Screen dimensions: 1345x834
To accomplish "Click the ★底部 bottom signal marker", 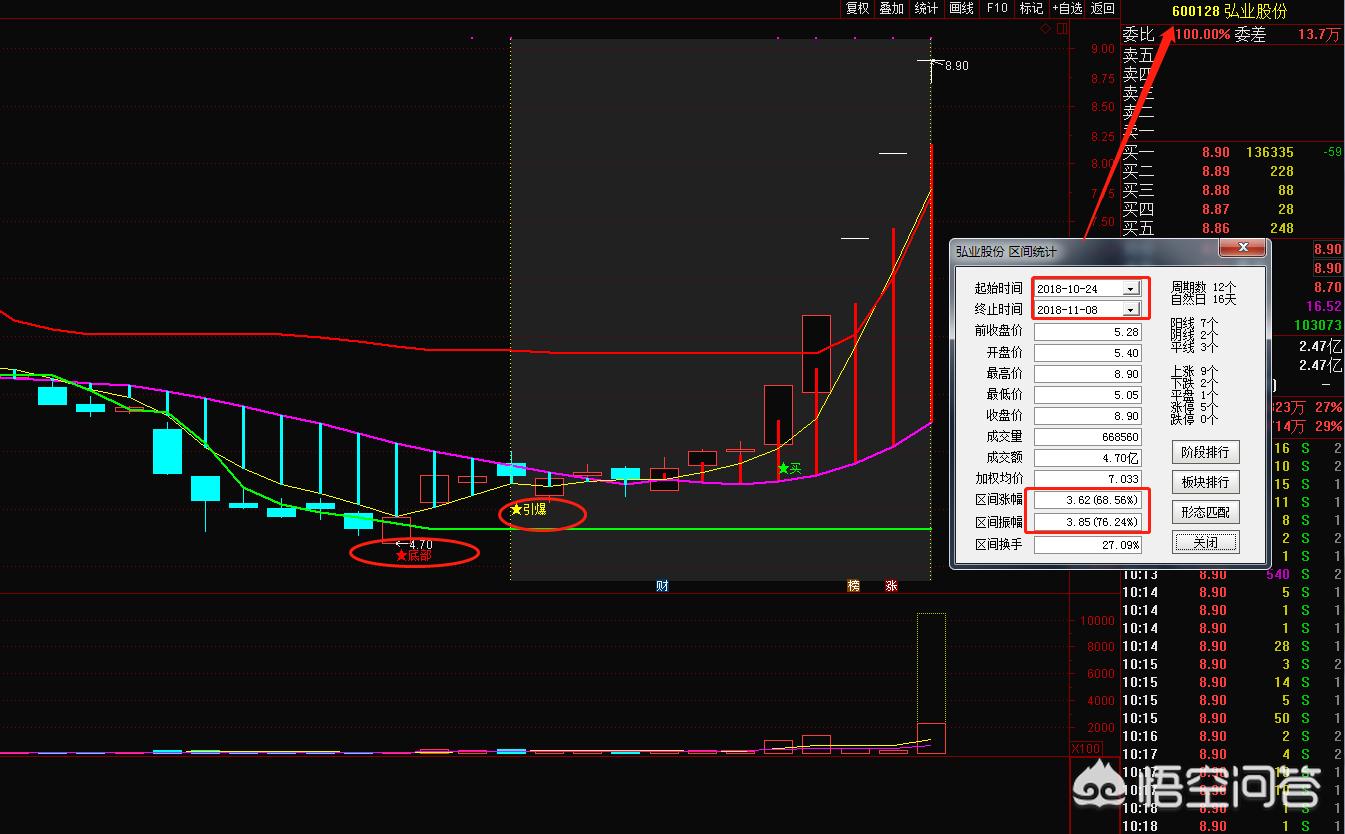I will [x=413, y=555].
